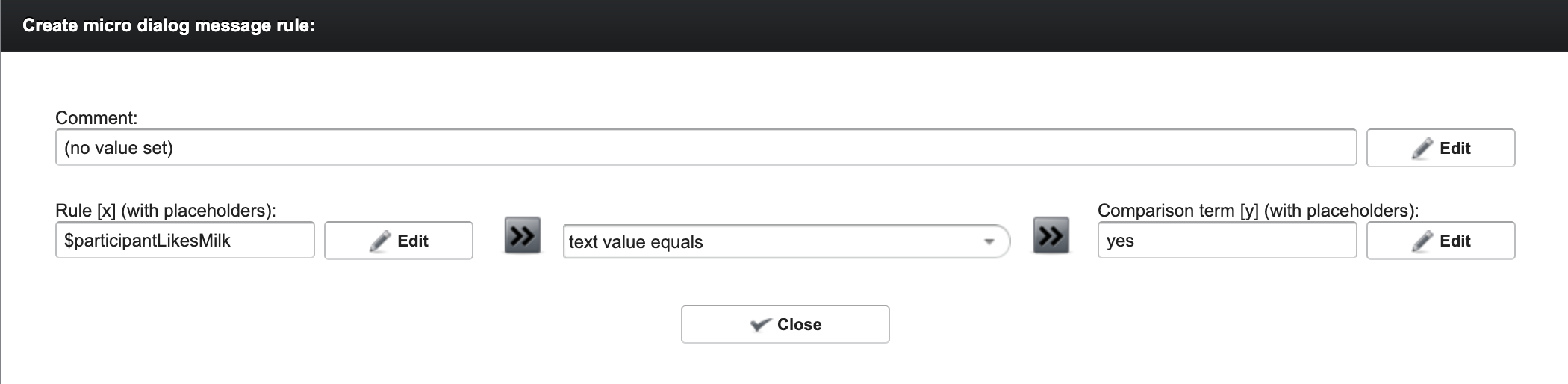Edit the Comparison term [y] value

[1440, 241]
